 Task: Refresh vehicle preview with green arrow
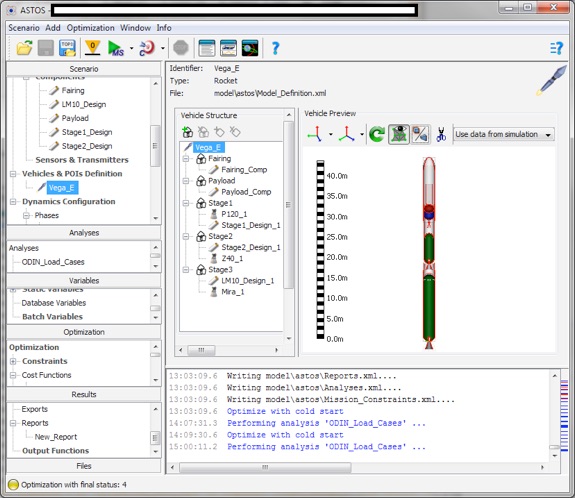coord(377,134)
